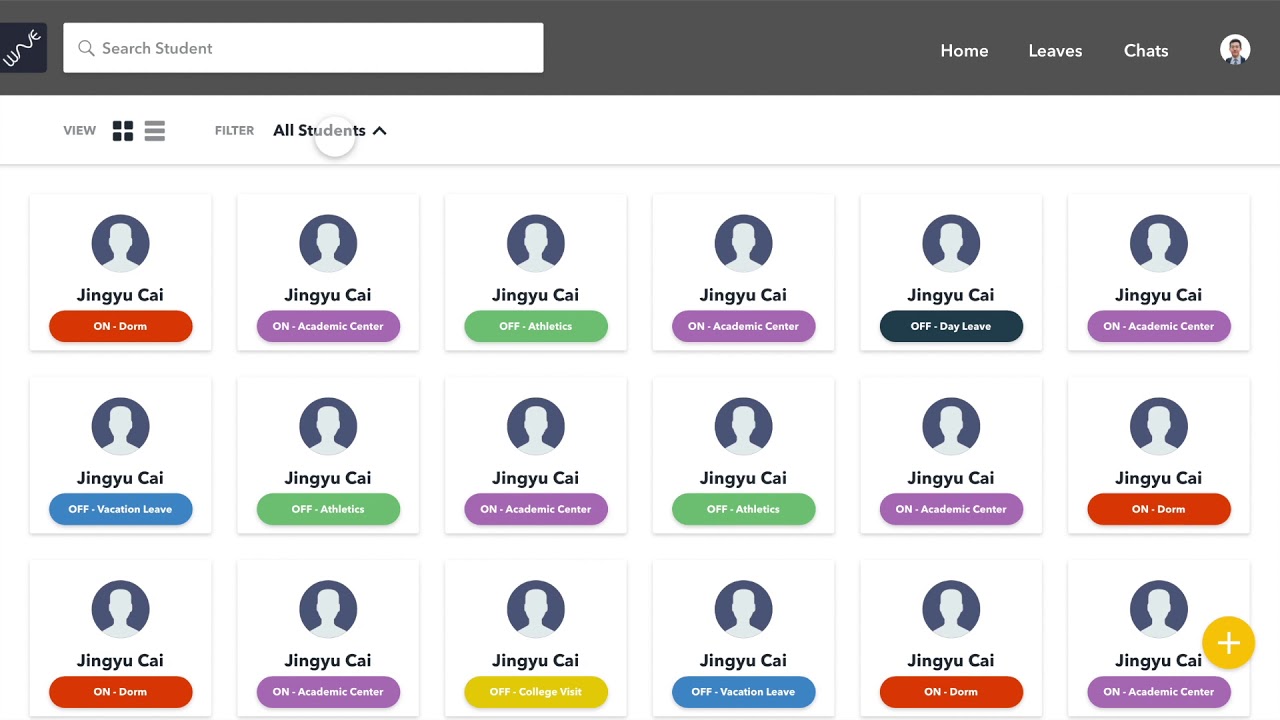1280x720 pixels.
Task: Click the Jingyu Cai name on the College Visit card
Action: click(x=536, y=660)
